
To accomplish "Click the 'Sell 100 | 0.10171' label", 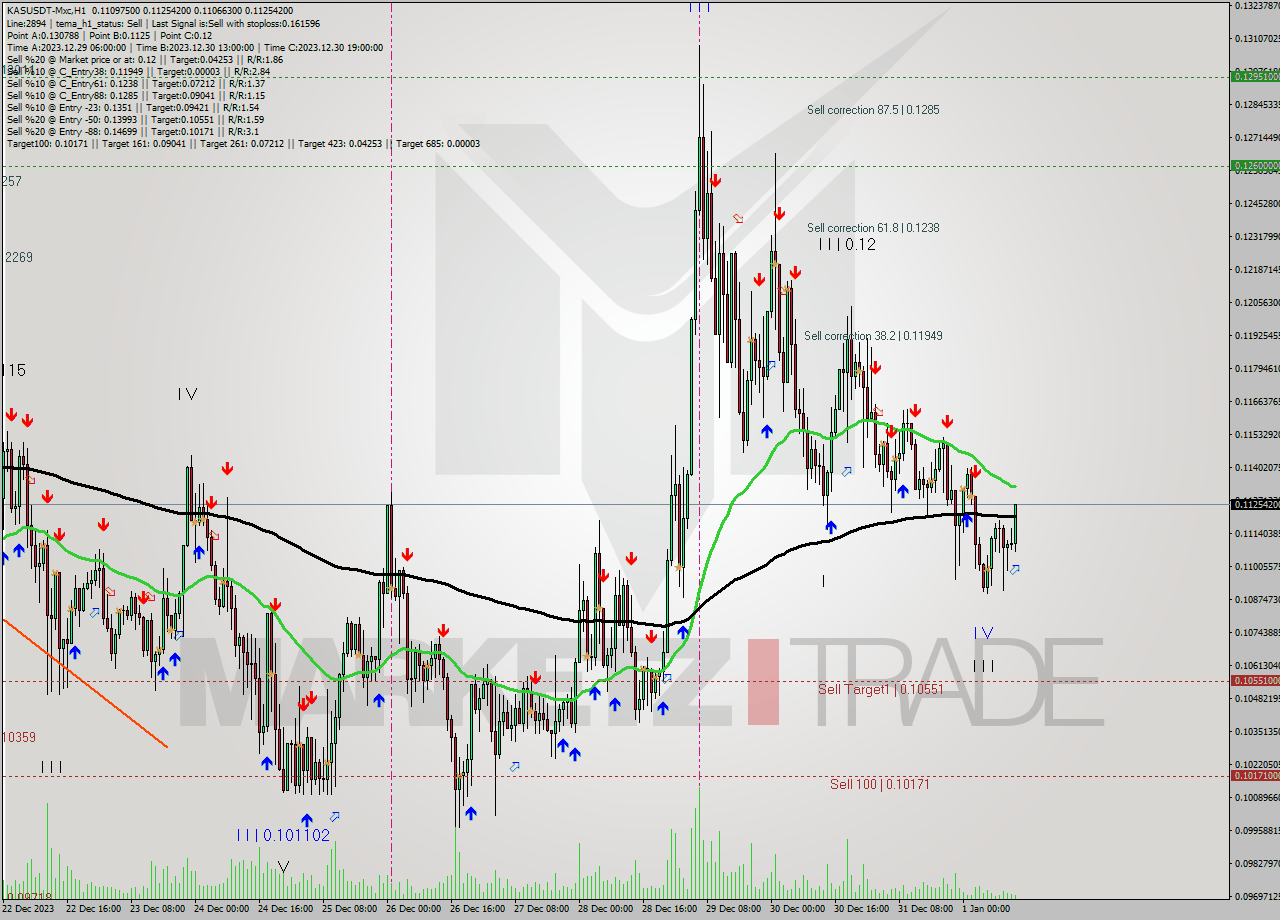I will point(880,784).
